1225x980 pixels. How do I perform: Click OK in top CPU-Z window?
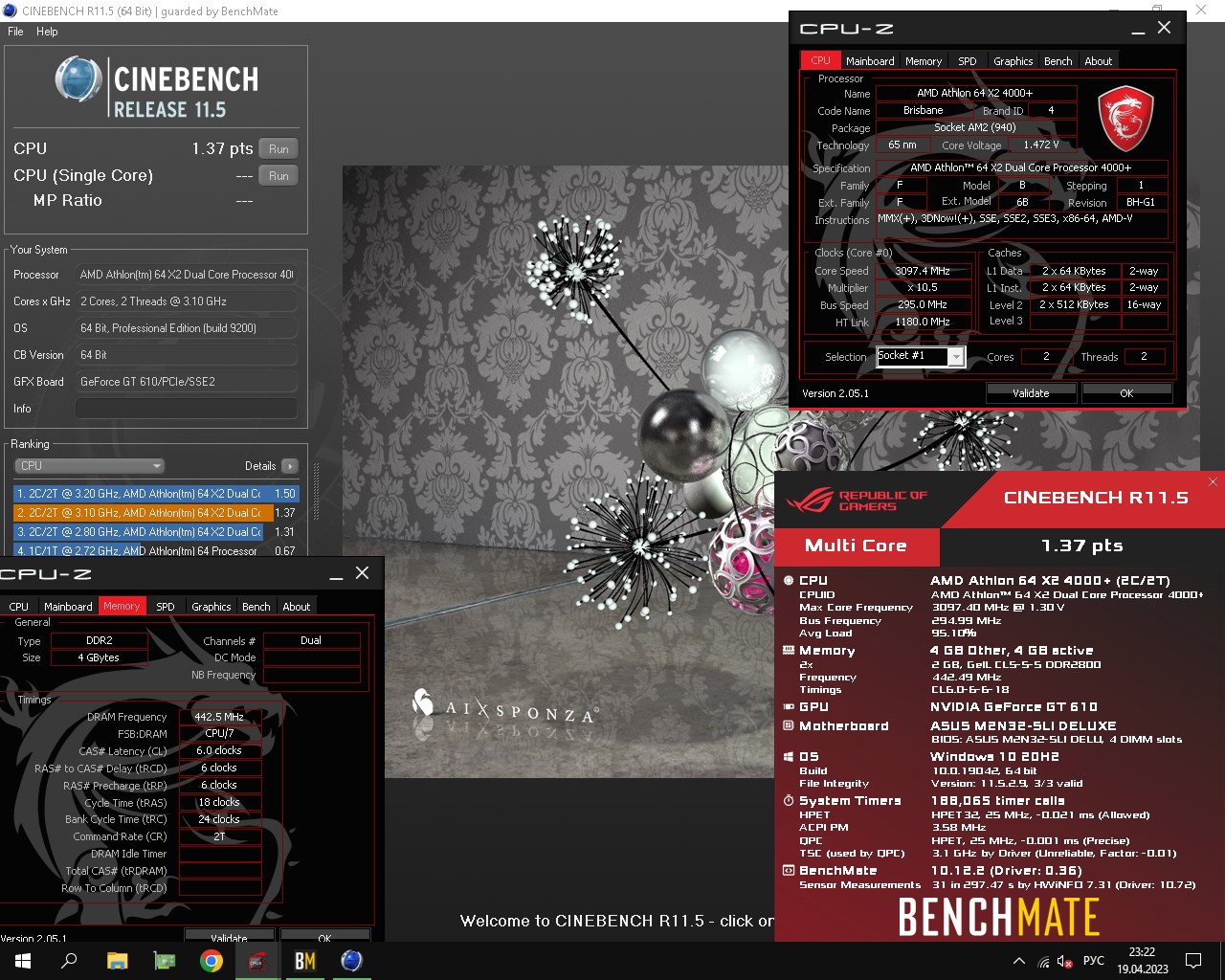click(x=1126, y=393)
